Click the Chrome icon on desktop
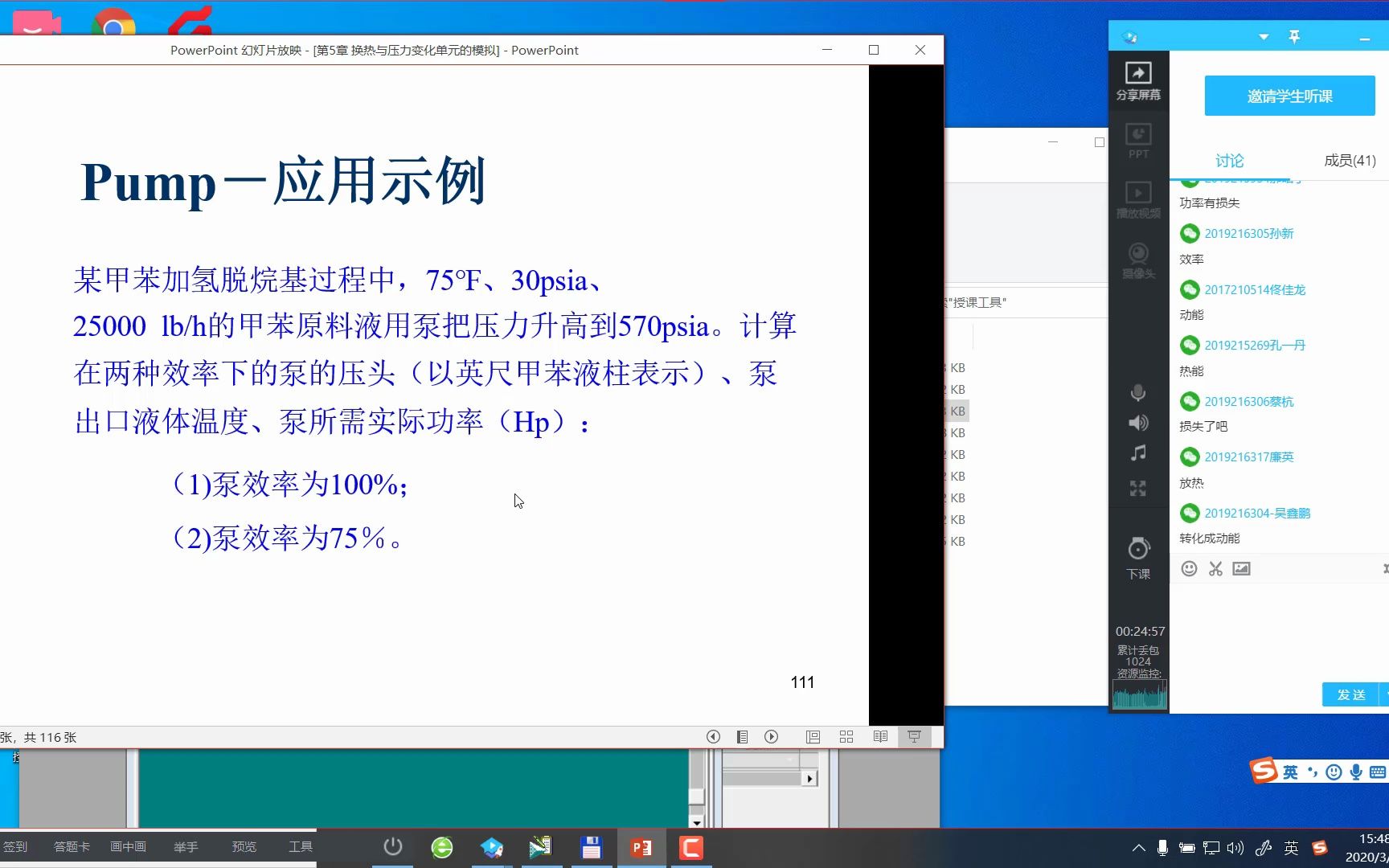 [113, 23]
